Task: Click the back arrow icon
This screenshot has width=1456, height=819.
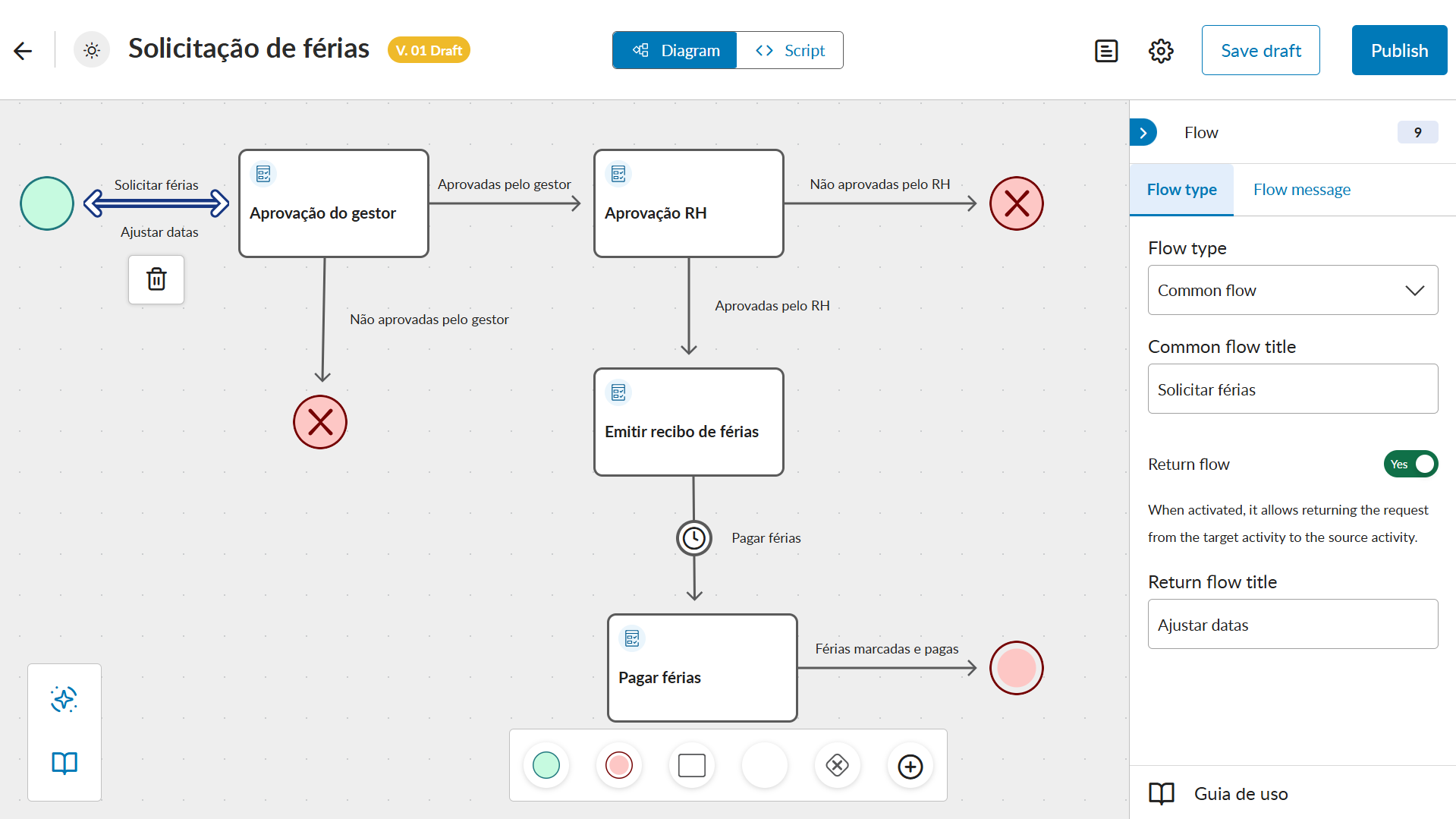Action: 23,51
